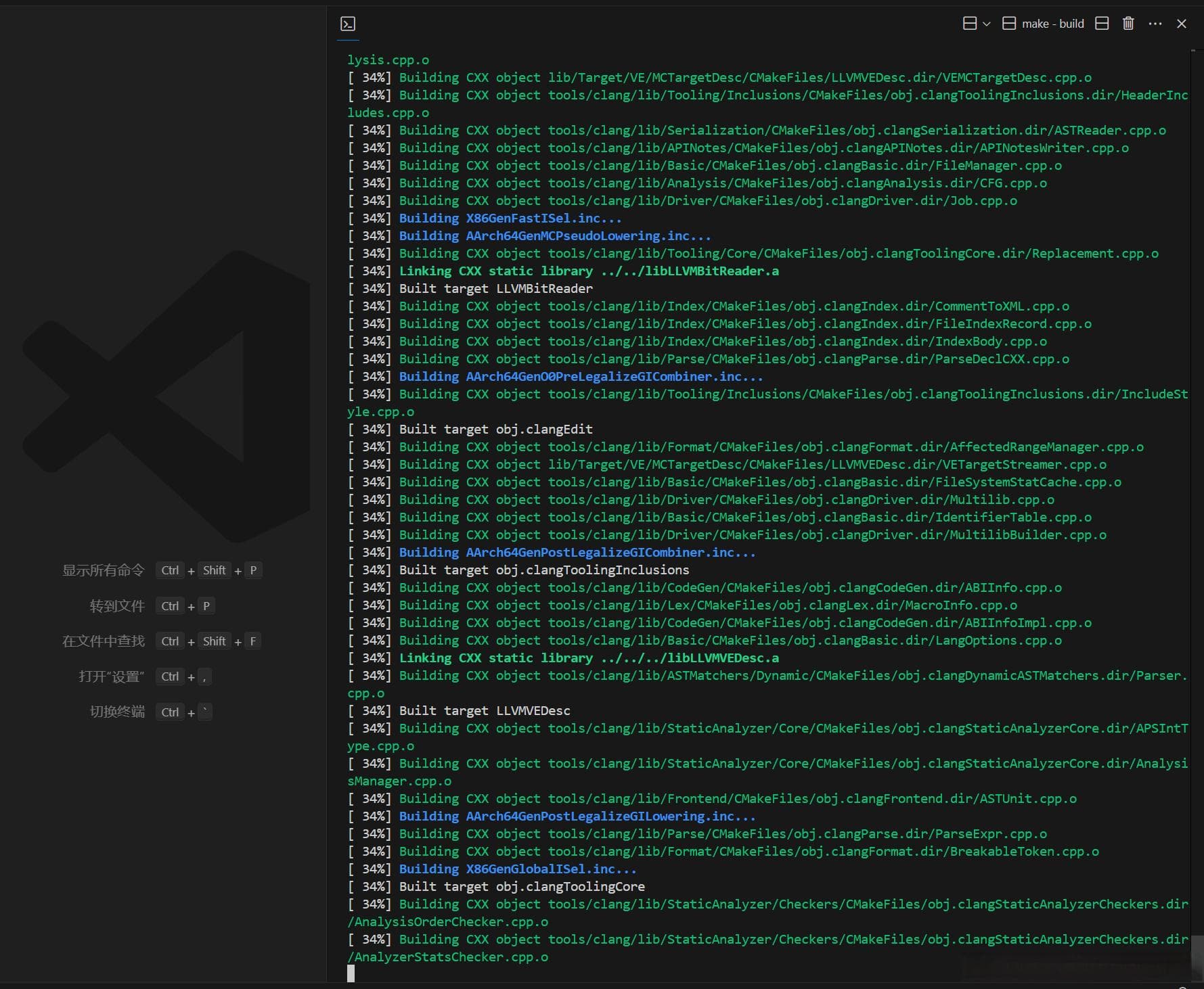The image size is (1204, 989).
Task: Click the "Built target LLVMBitReader" line
Action: [x=470, y=289]
